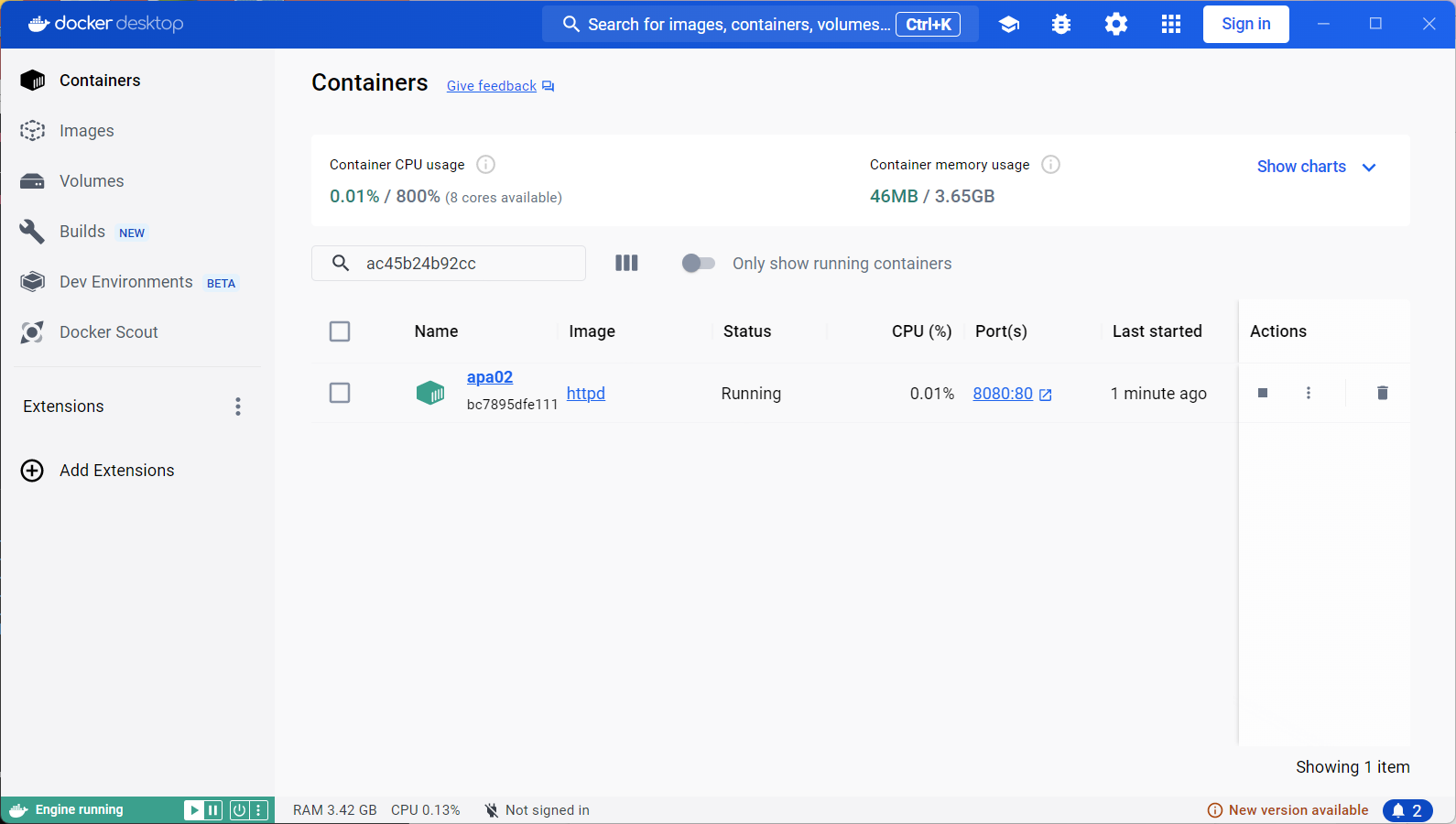
Task: Open the httpd image link
Action: [x=586, y=394]
